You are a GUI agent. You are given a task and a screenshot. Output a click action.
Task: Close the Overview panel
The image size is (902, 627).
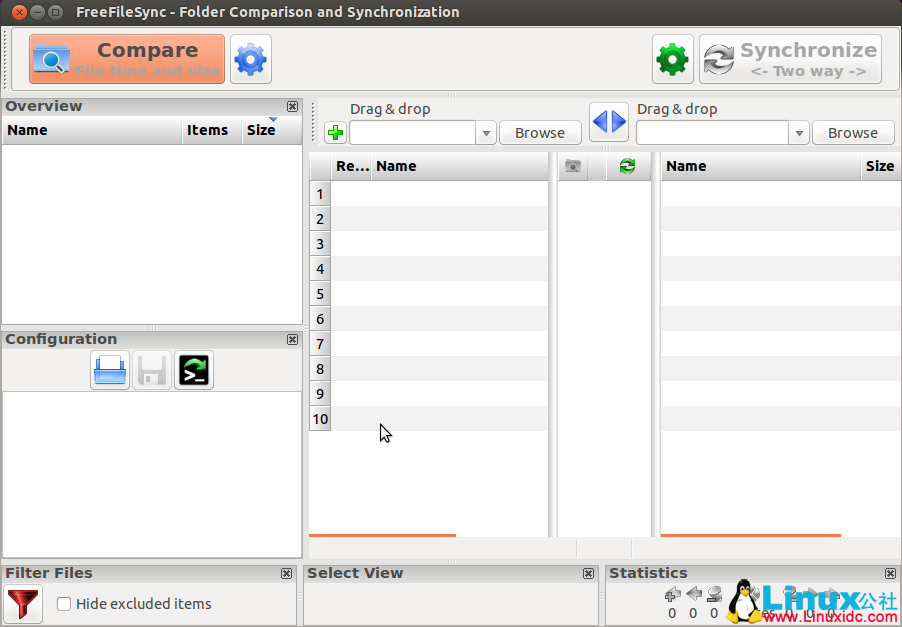coord(292,107)
